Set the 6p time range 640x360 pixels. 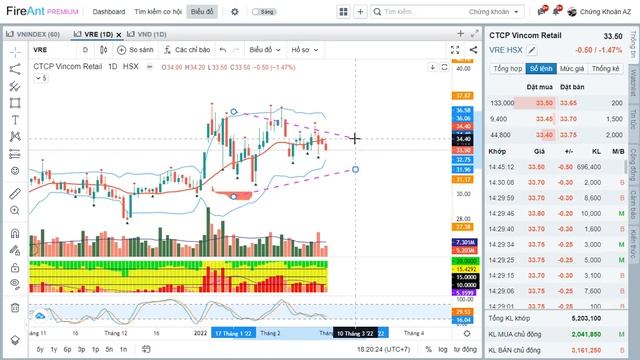[x=67, y=349]
